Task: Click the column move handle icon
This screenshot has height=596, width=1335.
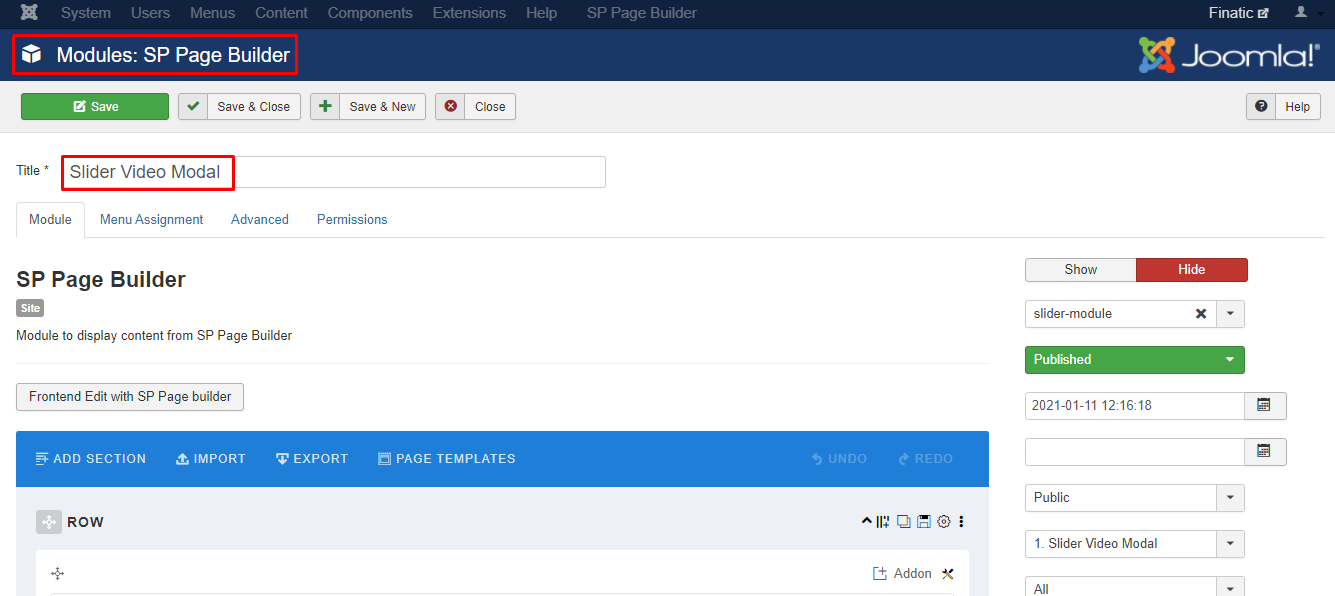Action: (58, 574)
